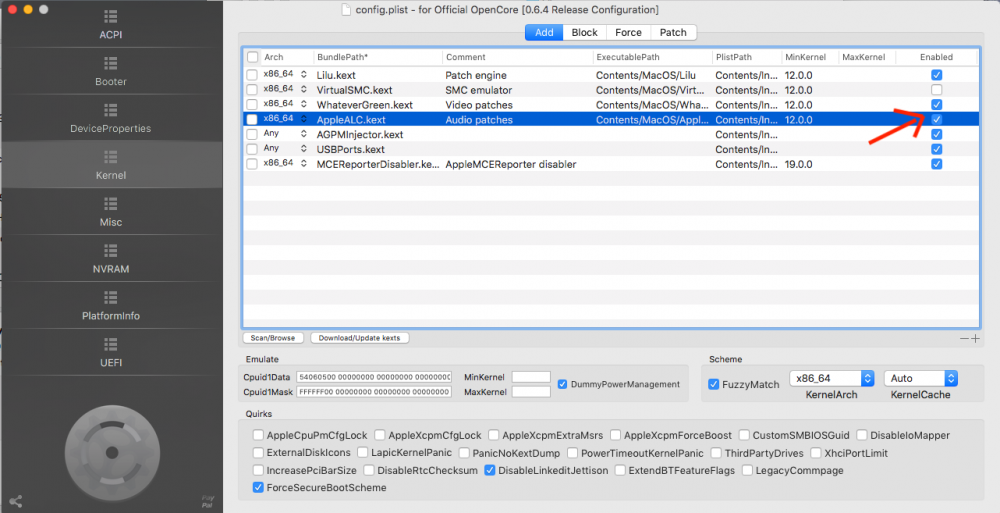Change Arch stepper for VirtualSMC.kext

[304, 89]
